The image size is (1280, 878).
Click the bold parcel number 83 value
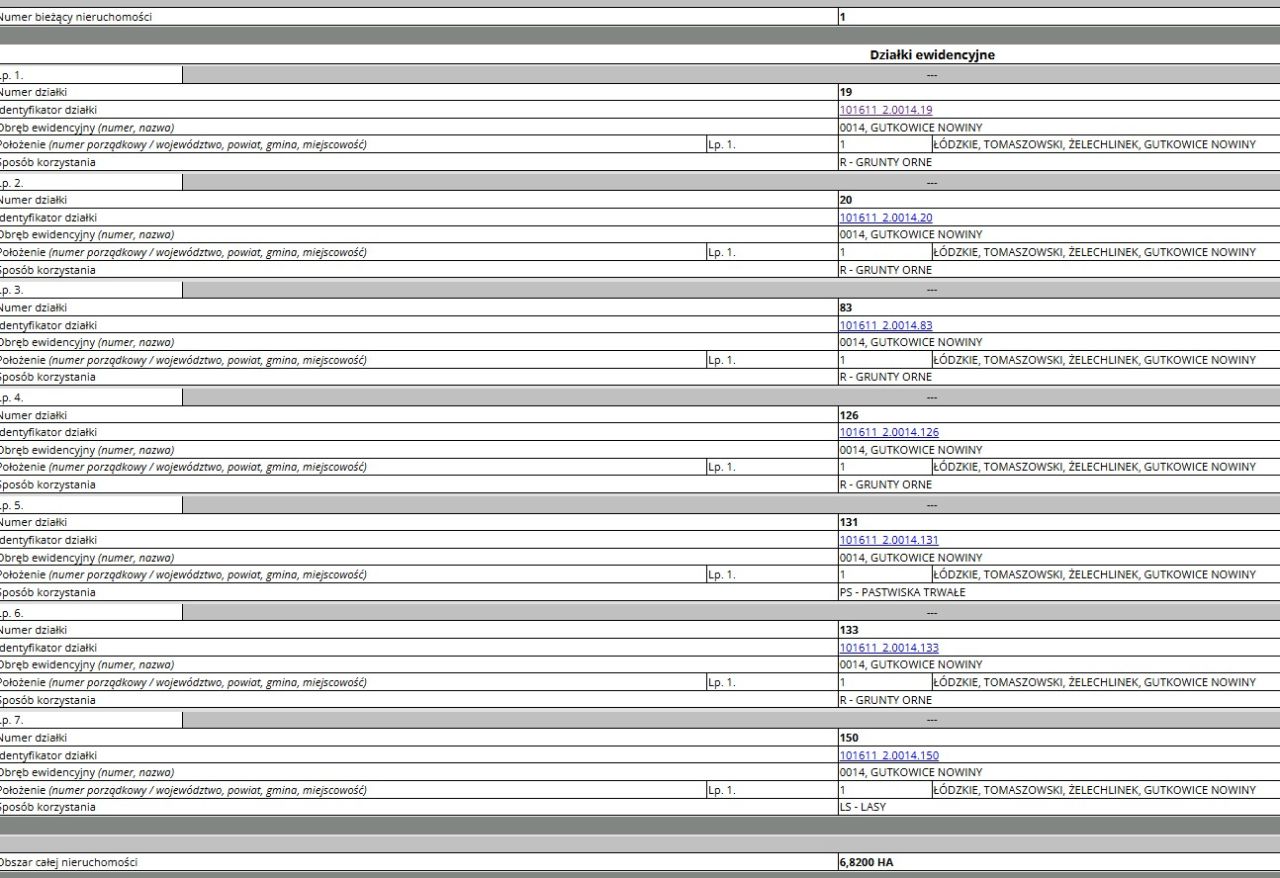click(846, 307)
